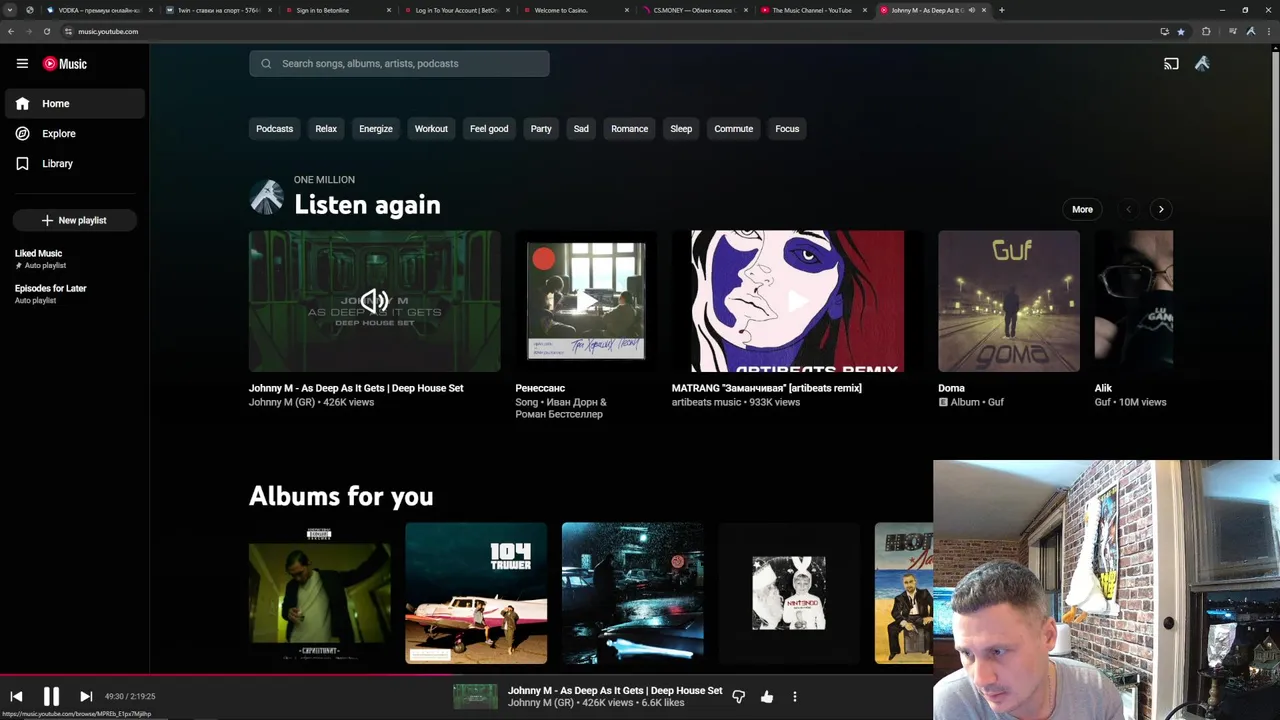Select the Sleep mood chip
Image resolution: width=1280 pixels, height=720 pixels.
tap(681, 128)
